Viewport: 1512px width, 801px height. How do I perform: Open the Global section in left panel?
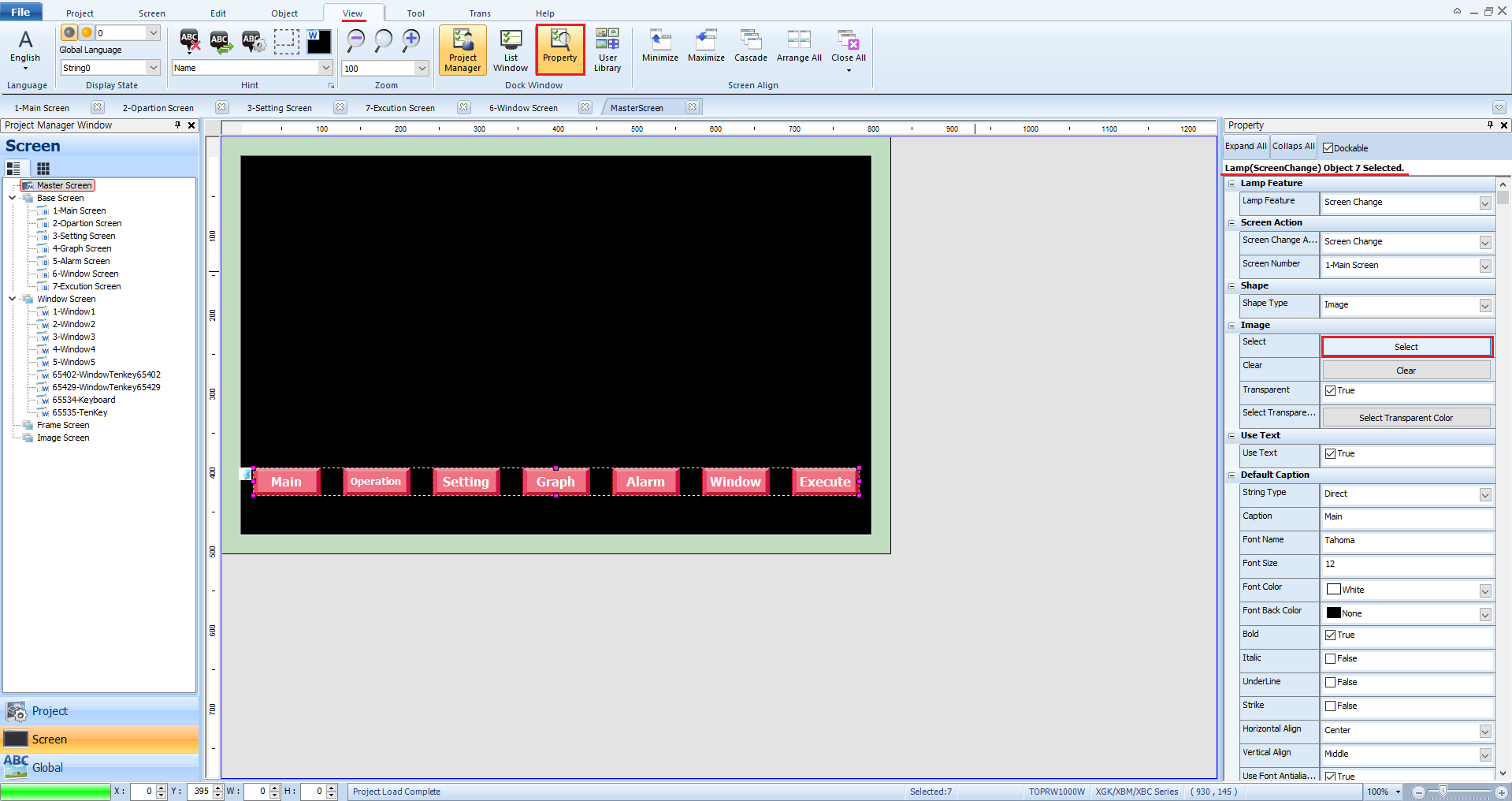[100, 767]
